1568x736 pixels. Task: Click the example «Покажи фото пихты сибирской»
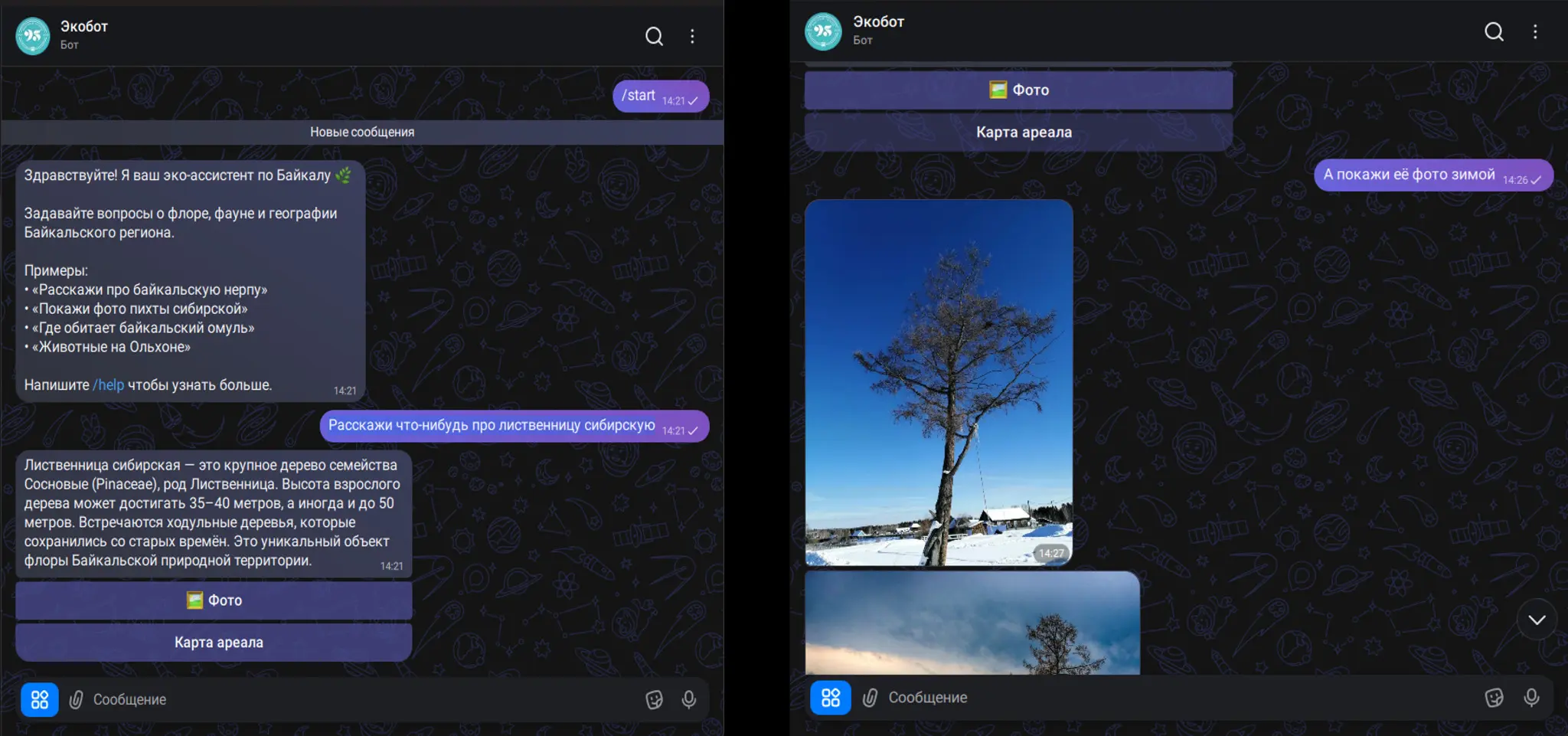tap(140, 309)
